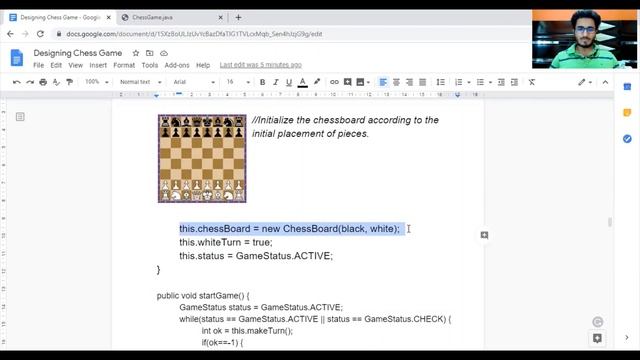
Task: Open the Tasks side panel icon
Action: click(x=627, y=139)
